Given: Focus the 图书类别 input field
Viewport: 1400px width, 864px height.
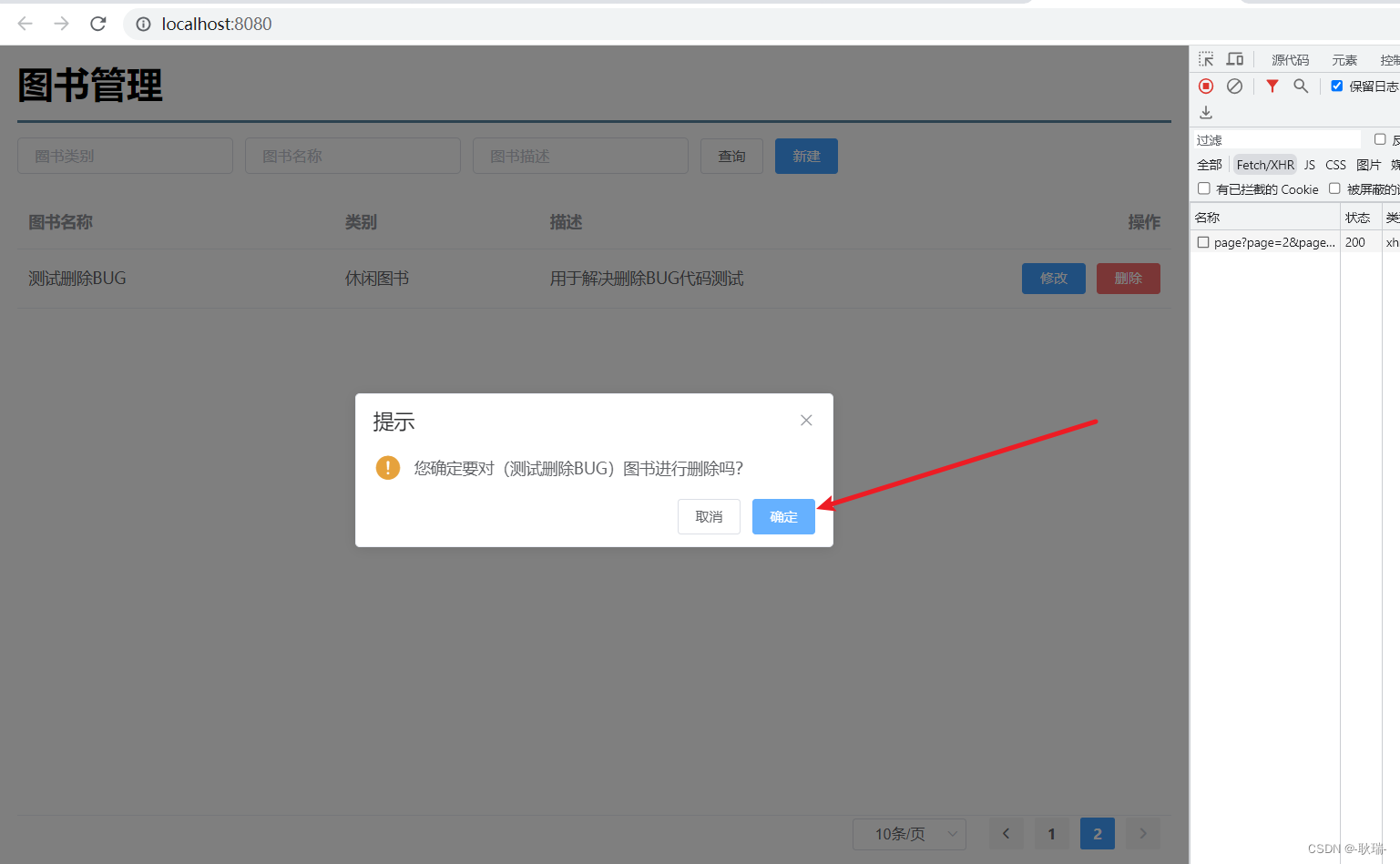Looking at the screenshot, I should 125,156.
